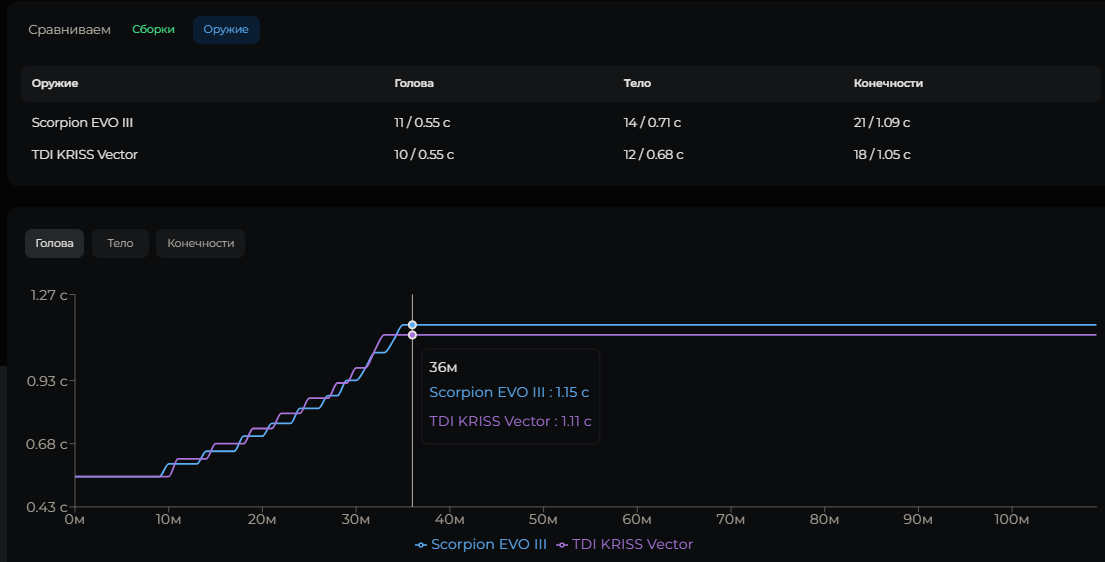Toggle Scorpion EVO III series in legend
Viewport: 1105px width, 562px height.
pyautogui.click(x=481, y=544)
